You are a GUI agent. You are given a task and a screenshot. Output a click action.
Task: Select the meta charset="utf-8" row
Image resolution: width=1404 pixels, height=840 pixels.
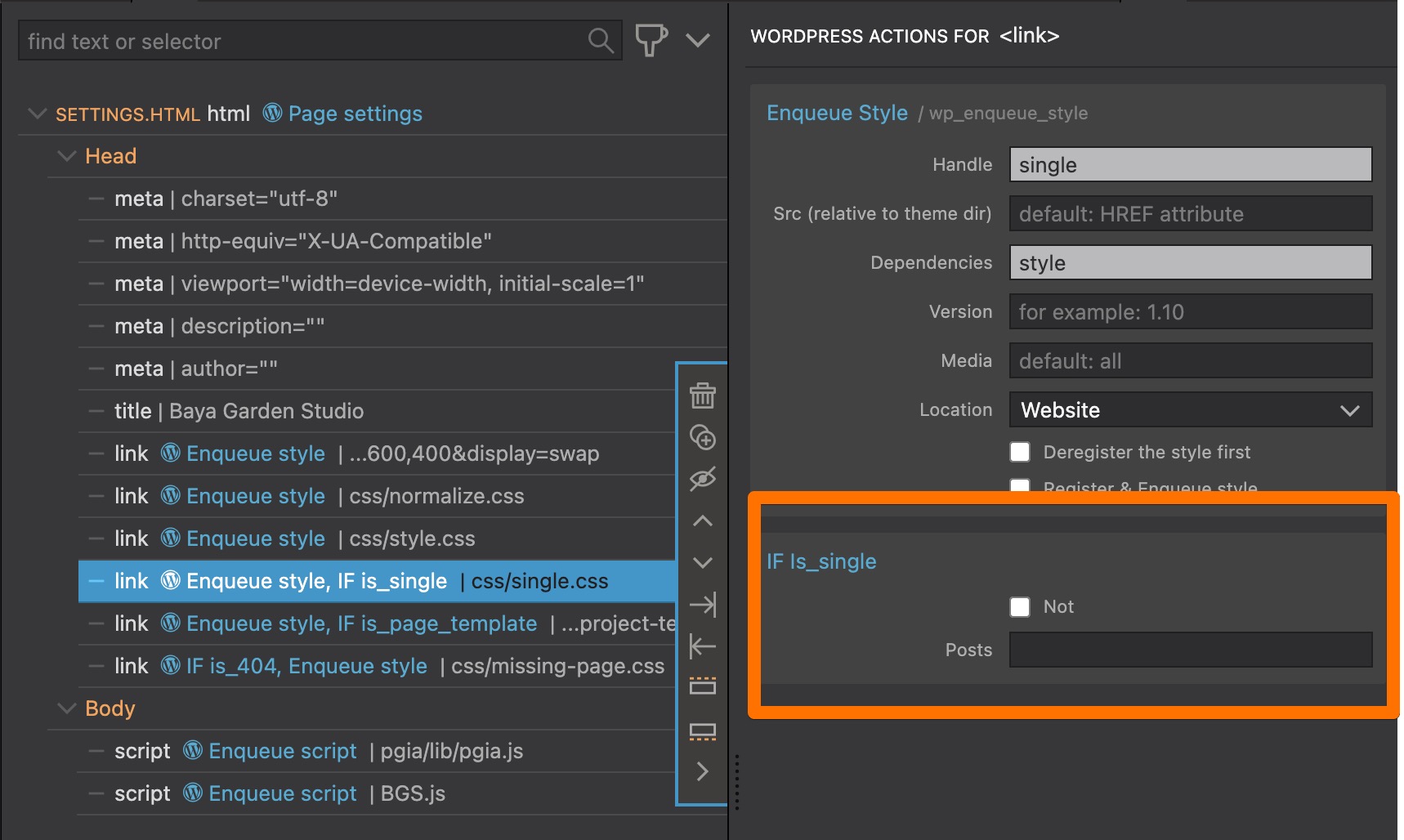402,199
